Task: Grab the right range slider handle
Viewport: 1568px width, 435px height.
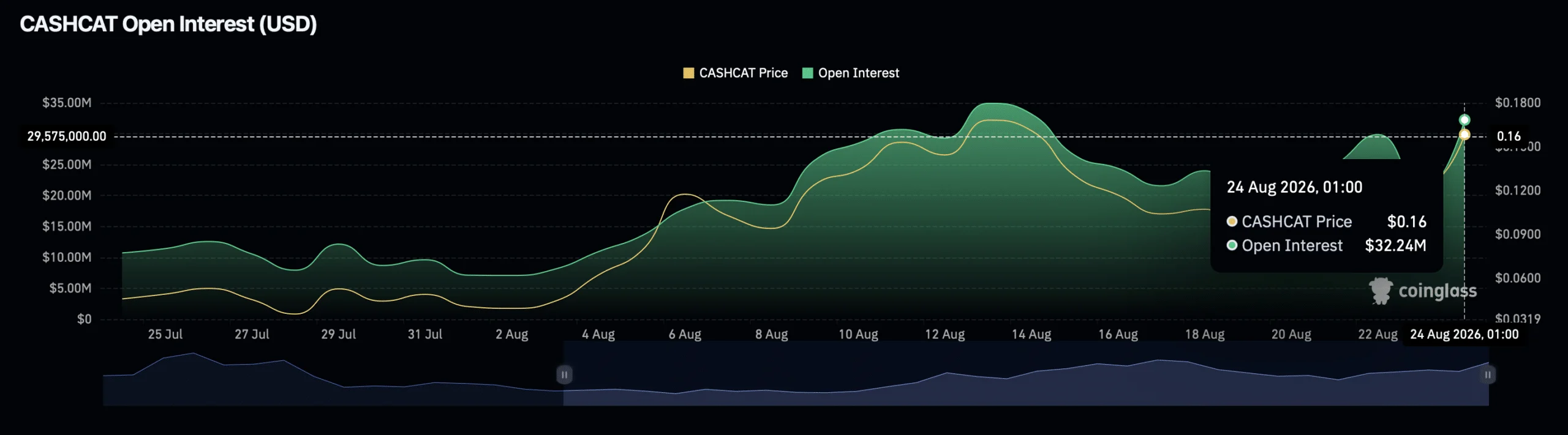Action: tap(1487, 374)
